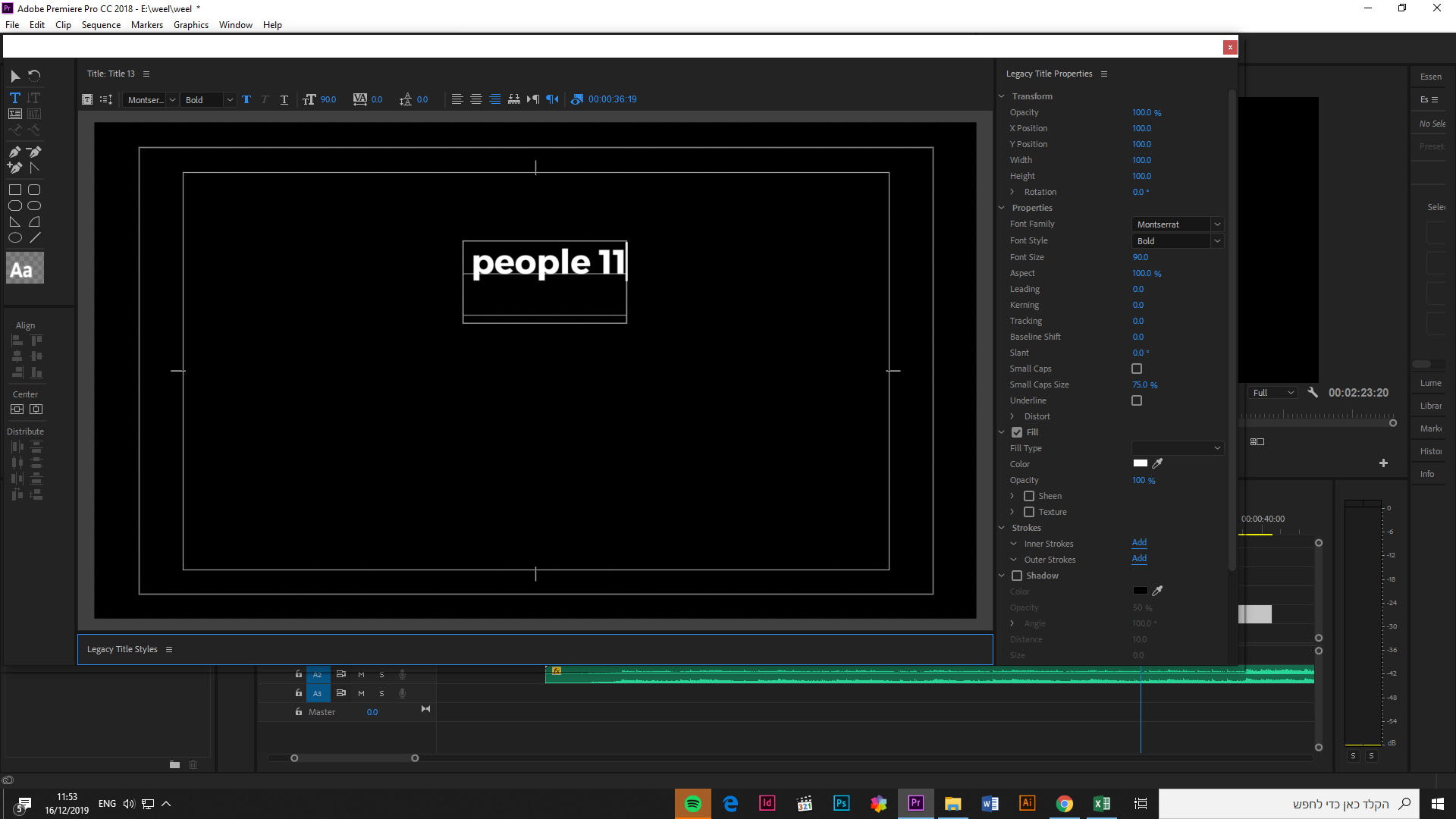Select the Rotation tool
The image size is (1456, 819).
point(34,76)
